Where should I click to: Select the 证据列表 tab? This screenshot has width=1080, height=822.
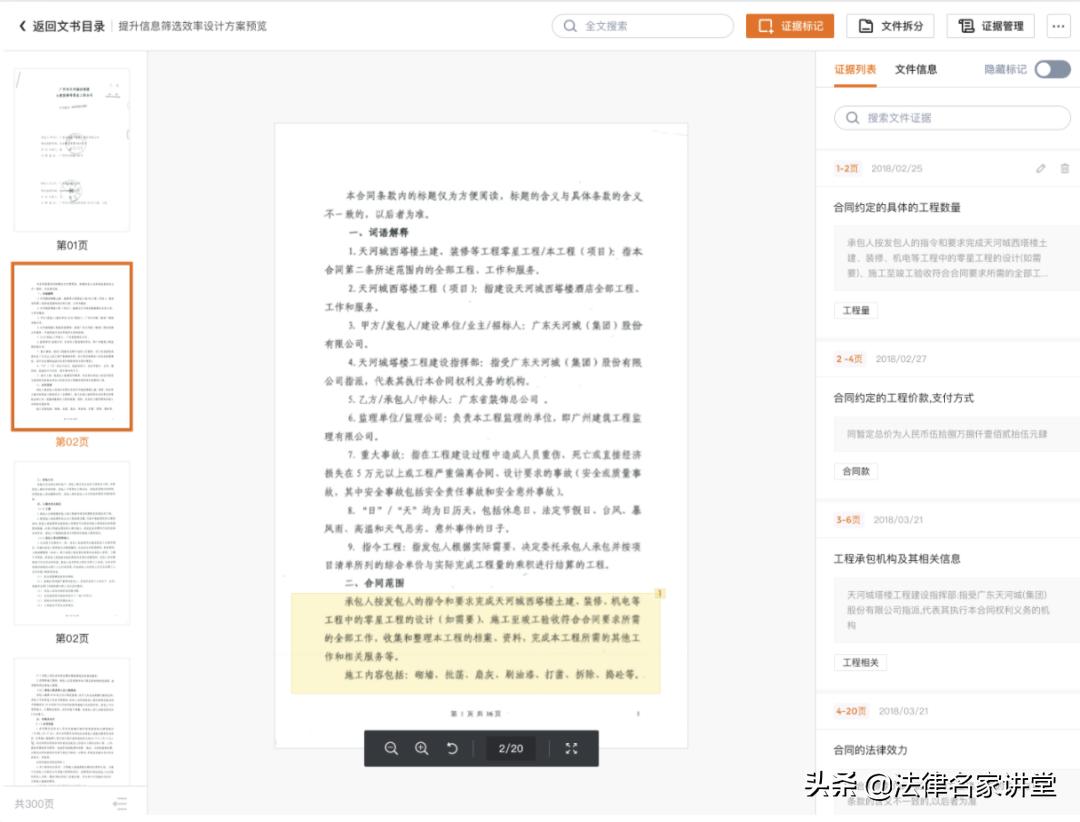point(858,69)
